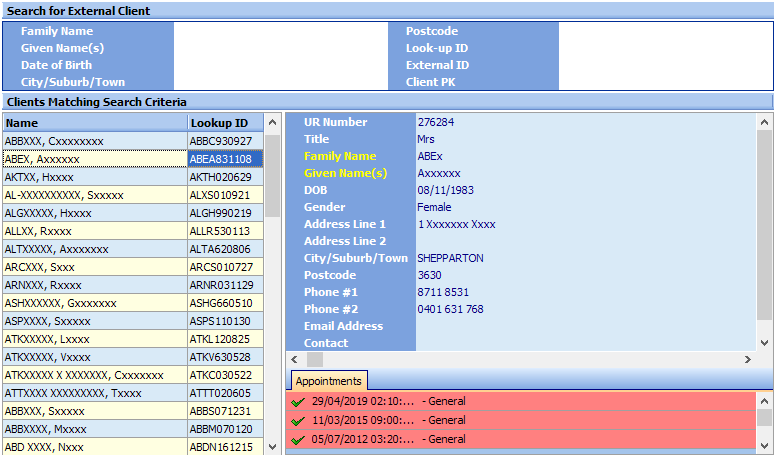
Task: Open the 29/04/2019 General appointment
Action: click(521, 402)
